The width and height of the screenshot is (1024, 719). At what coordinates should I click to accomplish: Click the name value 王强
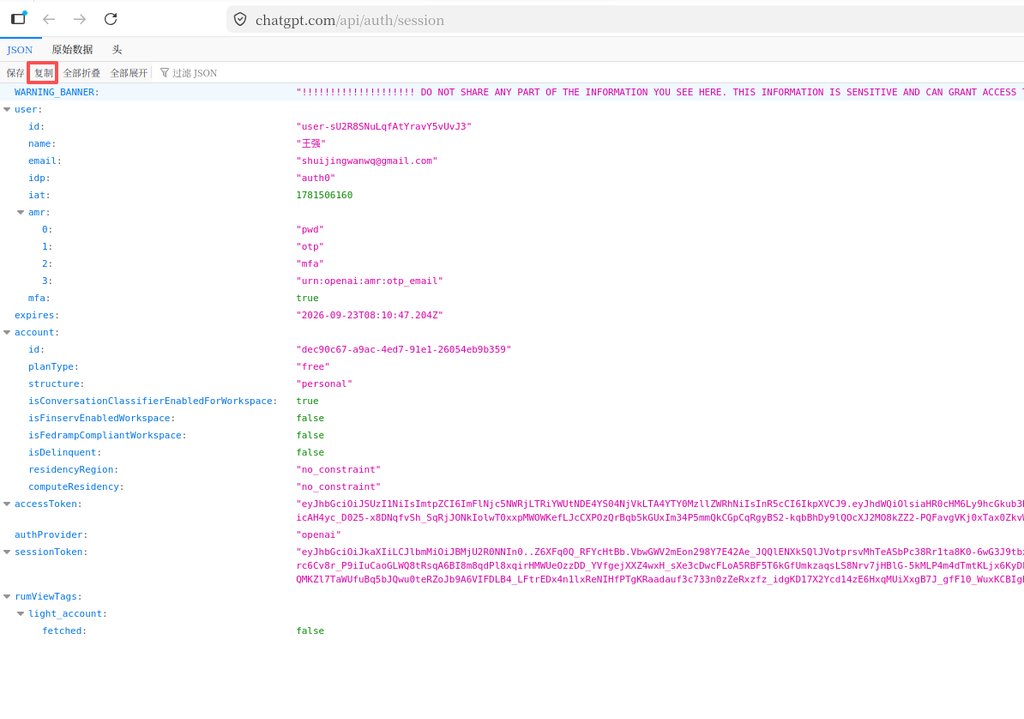(311, 144)
